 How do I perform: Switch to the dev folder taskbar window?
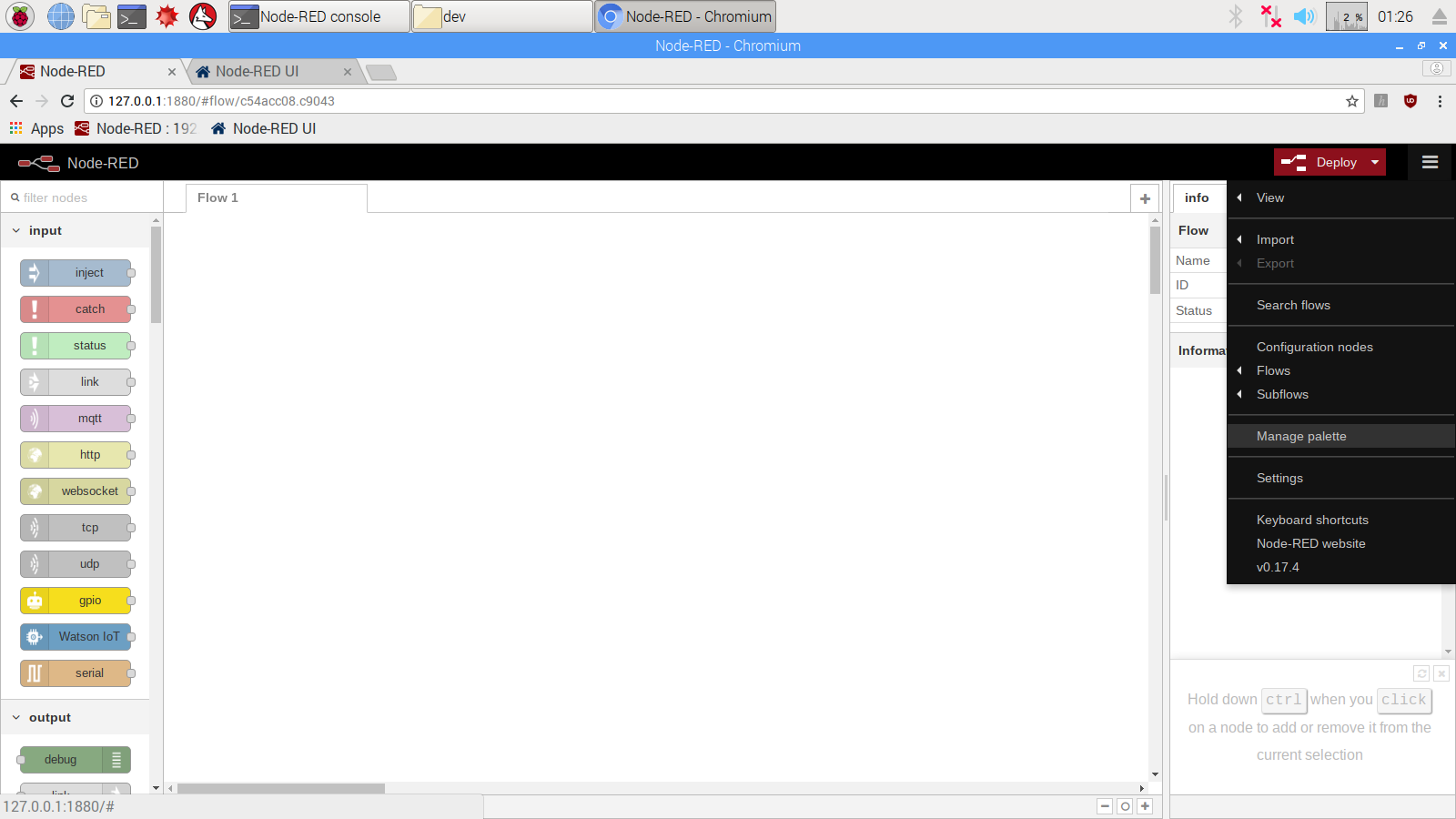[x=502, y=16]
